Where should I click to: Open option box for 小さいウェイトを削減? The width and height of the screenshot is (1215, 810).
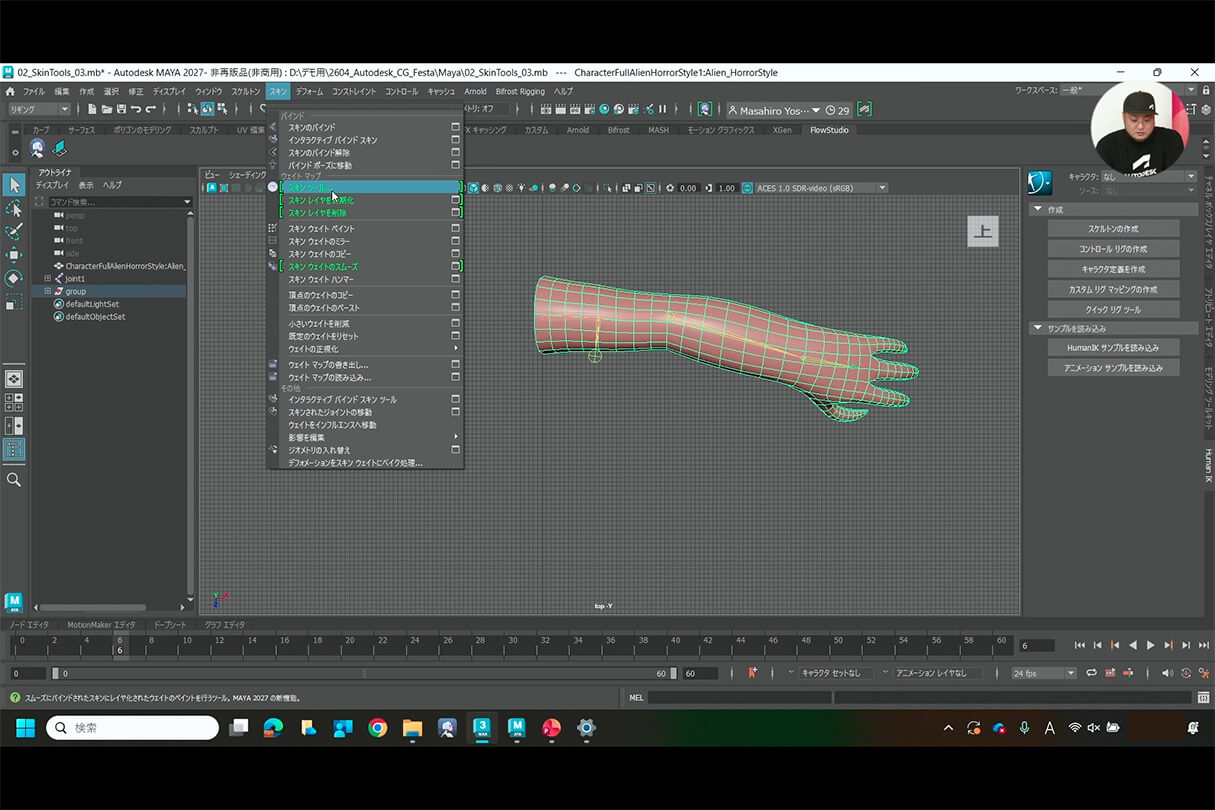click(x=455, y=323)
